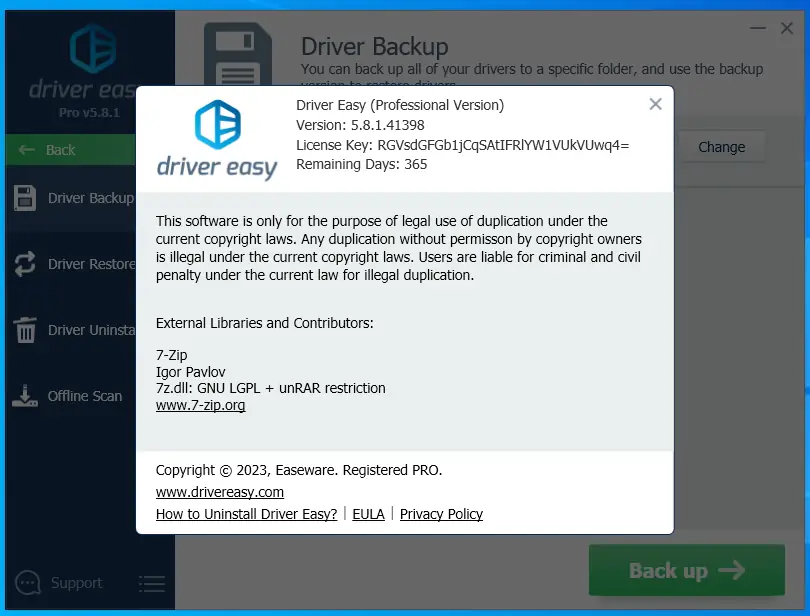The image size is (810, 616).
Task: Open the Privacy Policy
Action: click(441, 514)
